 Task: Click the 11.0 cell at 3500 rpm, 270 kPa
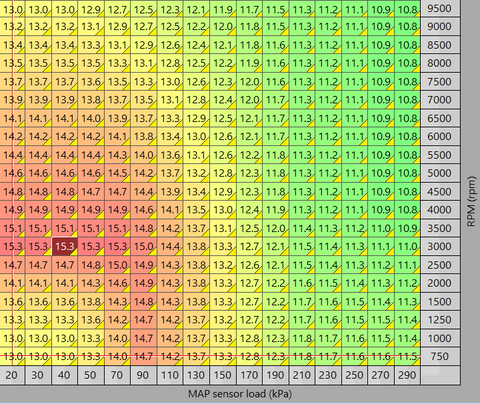[x=381, y=228]
